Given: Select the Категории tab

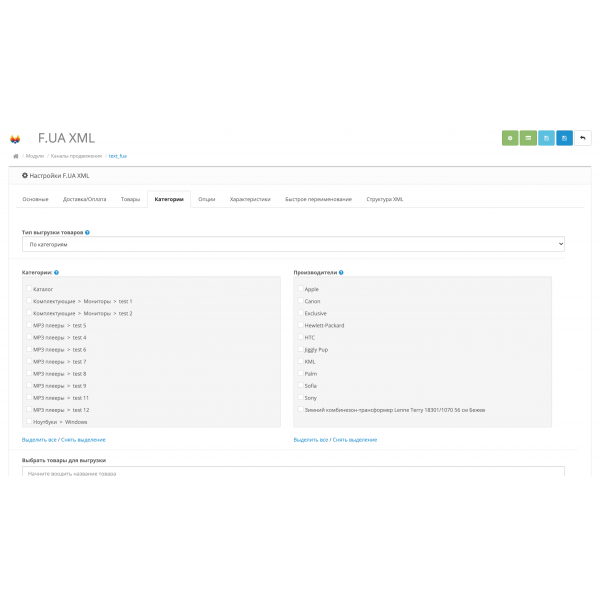Looking at the screenshot, I should (169, 199).
